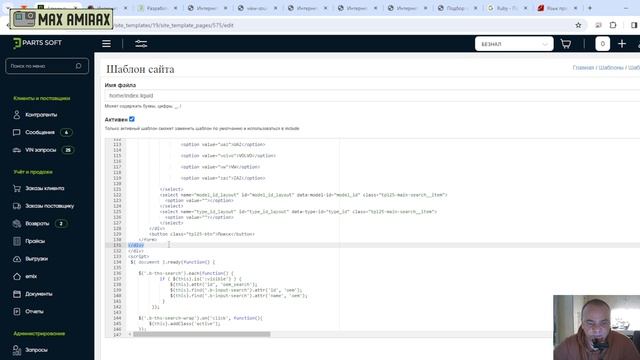This screenshot has height=360, width=640.
Task: Open Прайсы in the sidebar
Action: [35, 241]
